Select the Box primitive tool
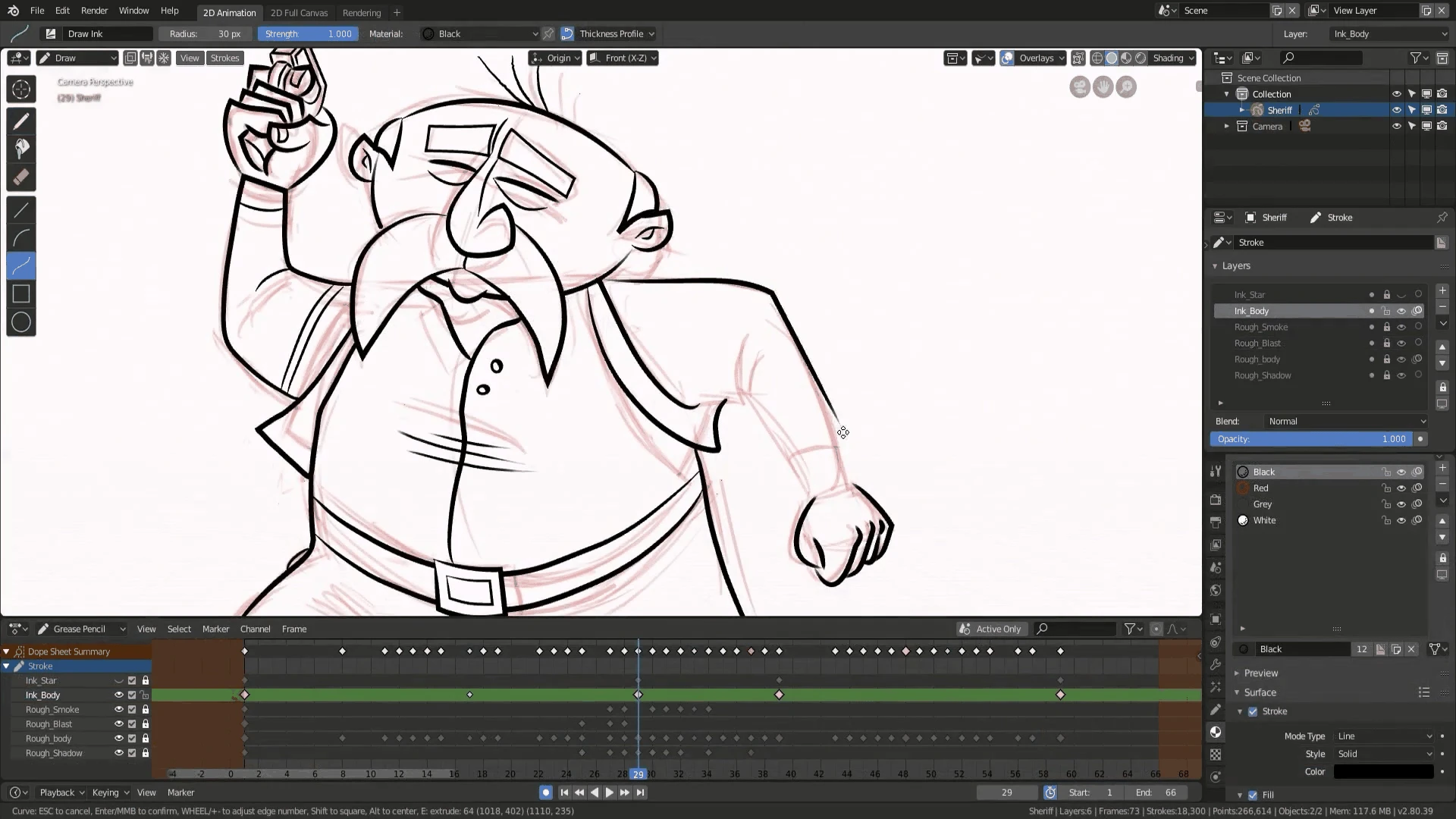The width and height of the screenshot is (1456, 819). tap(21, 294)
